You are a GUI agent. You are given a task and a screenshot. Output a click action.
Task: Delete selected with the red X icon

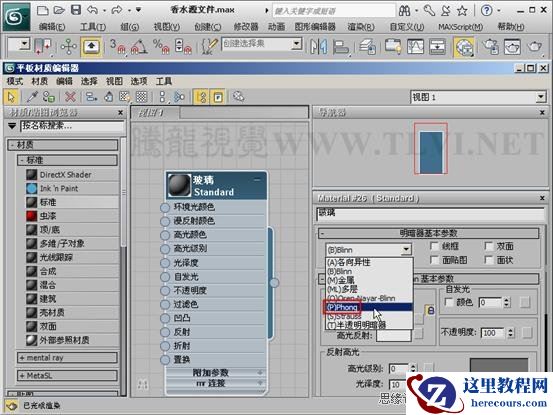[x=70, y=96]
